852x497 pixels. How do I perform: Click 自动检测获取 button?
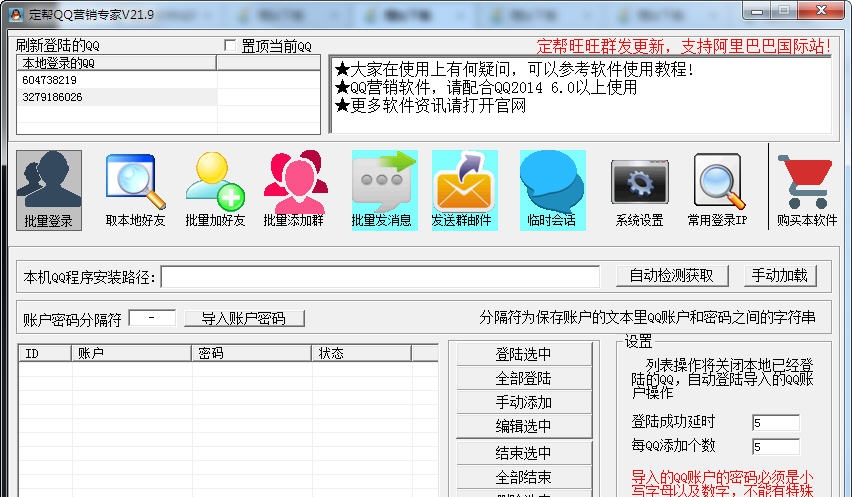click(672, 275)
